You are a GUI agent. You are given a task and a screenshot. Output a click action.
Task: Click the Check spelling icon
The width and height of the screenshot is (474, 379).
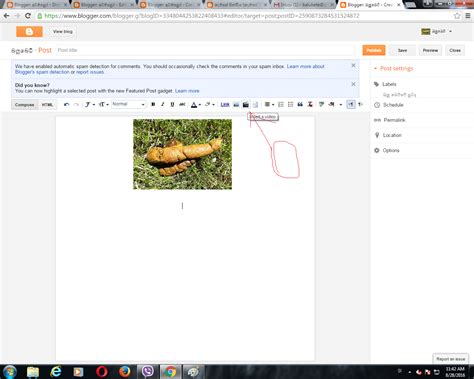321,105
